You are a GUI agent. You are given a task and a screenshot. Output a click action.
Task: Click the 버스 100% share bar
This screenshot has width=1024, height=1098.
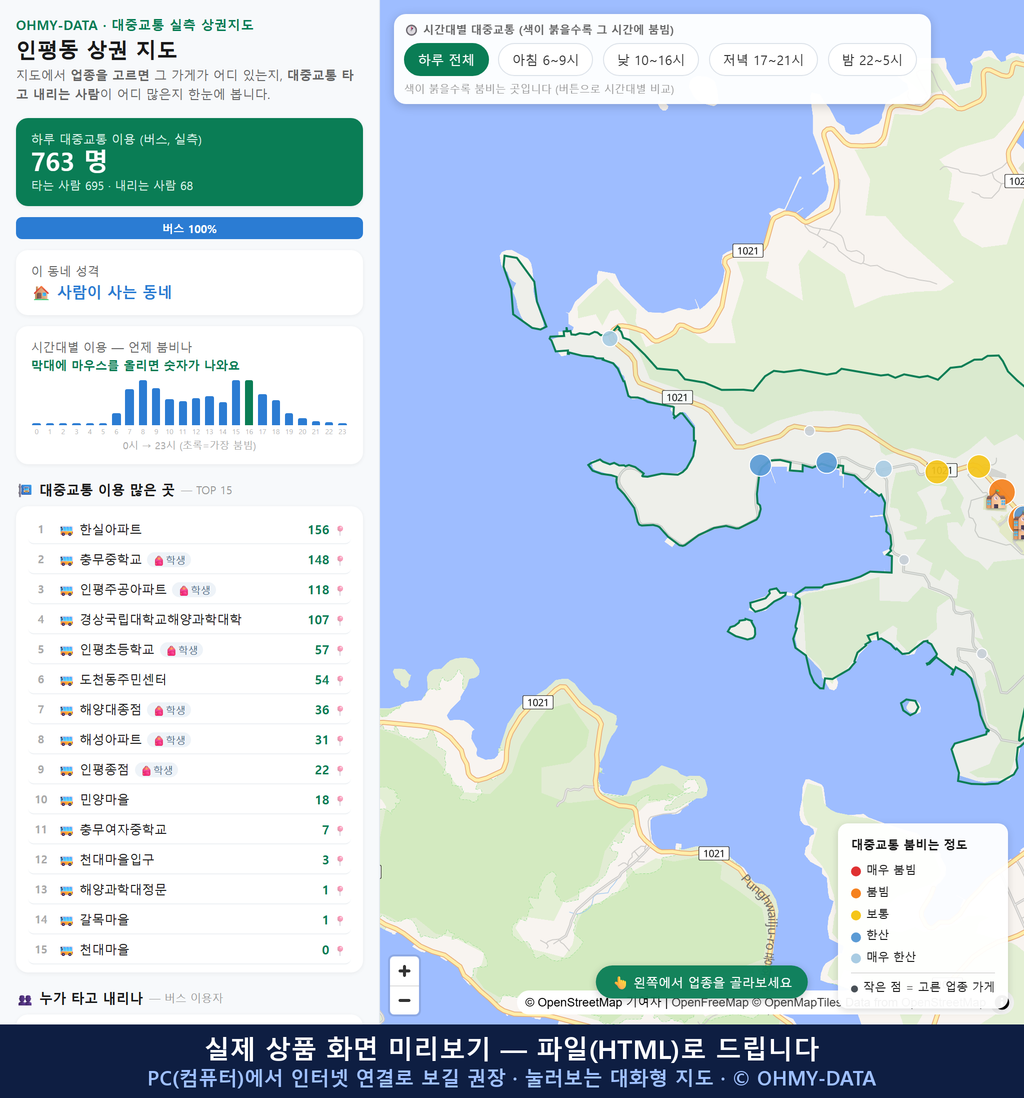click(189, 228)
